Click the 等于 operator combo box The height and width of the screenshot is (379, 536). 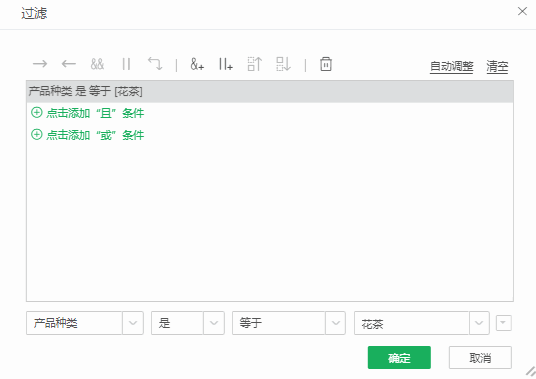(x=289, y=323)
